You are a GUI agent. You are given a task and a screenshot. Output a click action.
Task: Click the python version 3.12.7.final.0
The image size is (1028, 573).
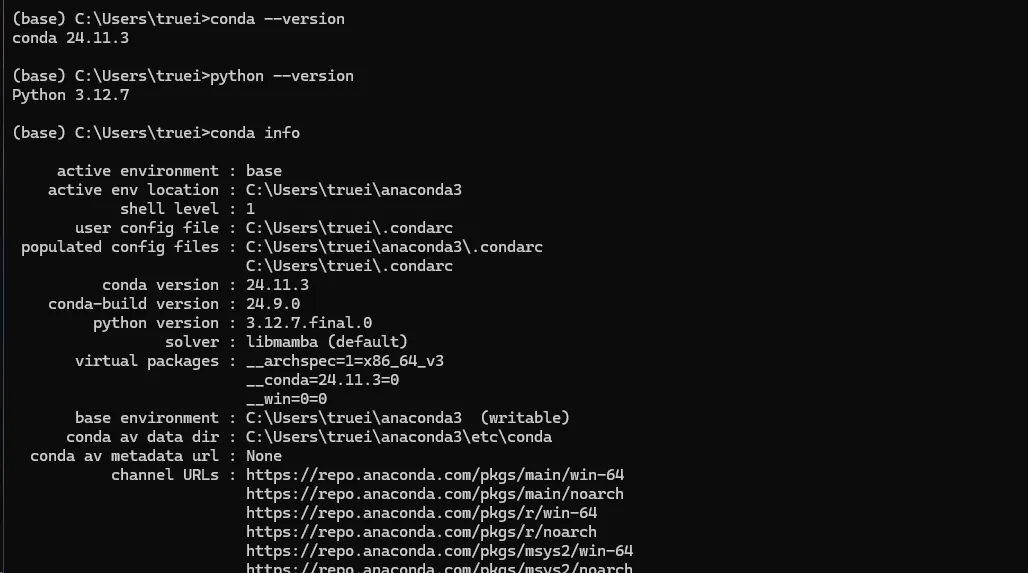click(309, 323)
